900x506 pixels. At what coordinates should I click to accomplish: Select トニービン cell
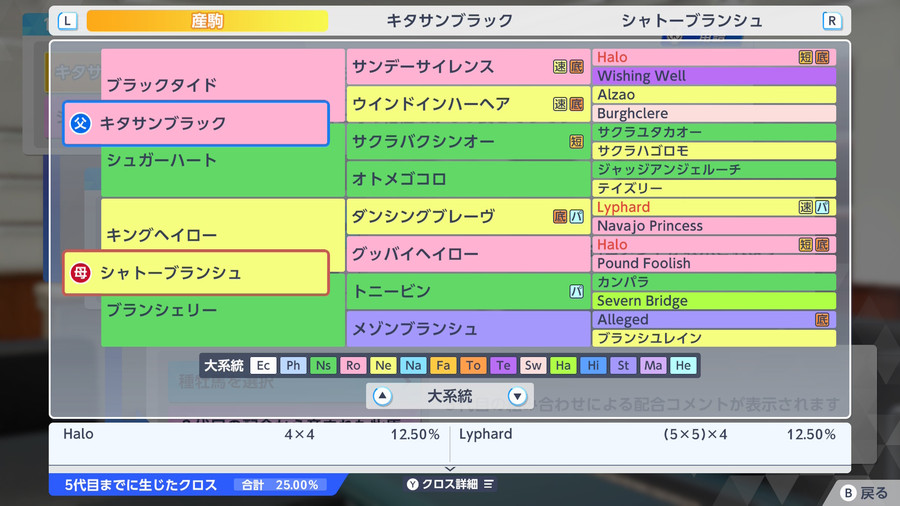click(468, 291)
